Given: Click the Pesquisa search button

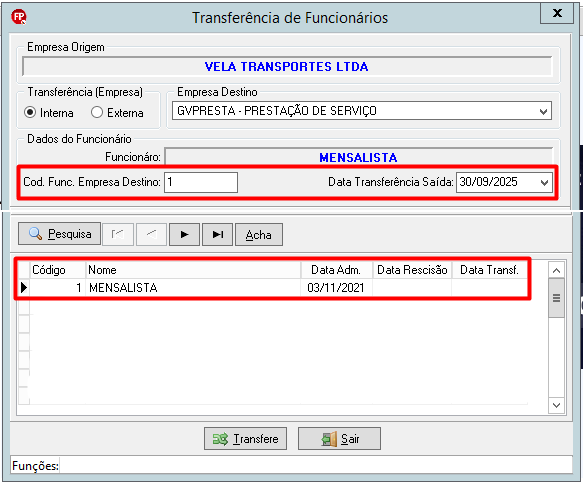Looking at the screenshot, I should (59, 234).
